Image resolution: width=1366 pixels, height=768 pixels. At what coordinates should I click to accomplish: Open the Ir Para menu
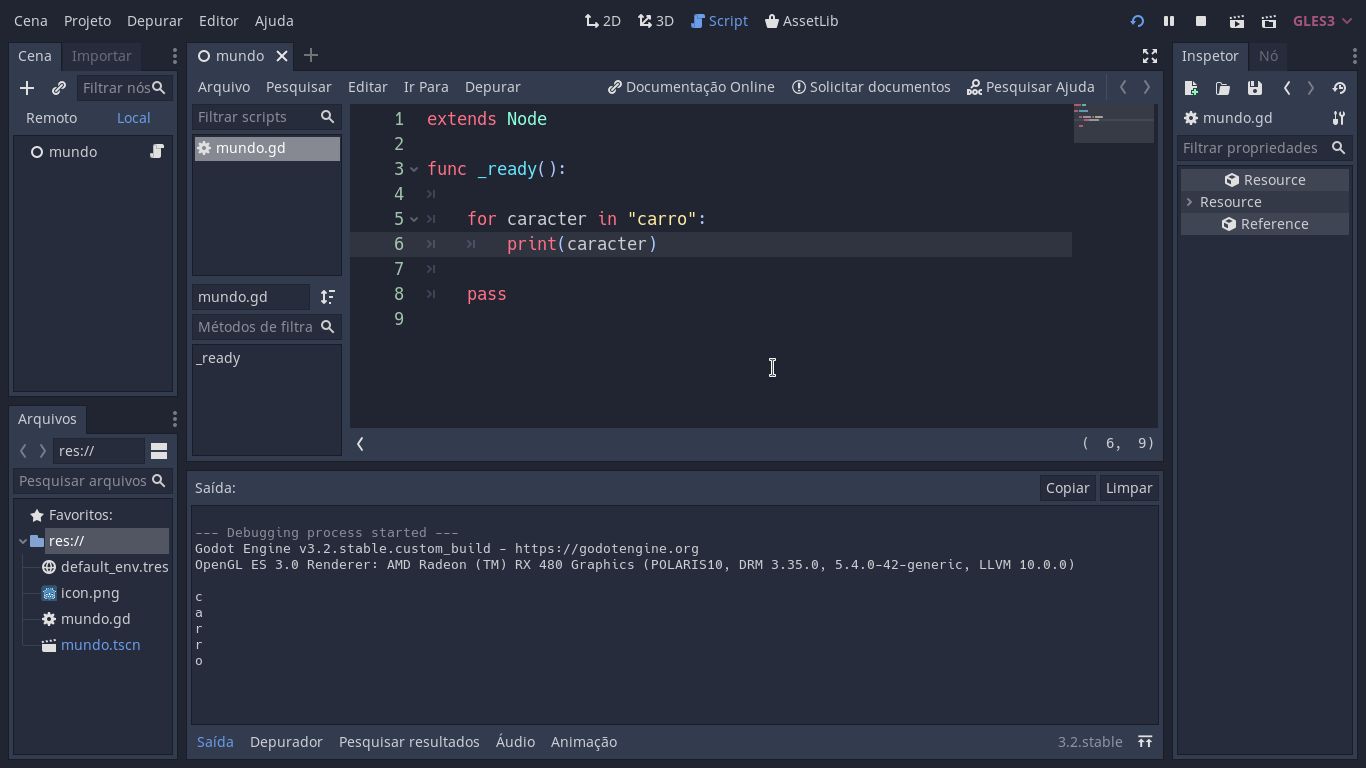tap(426, 87)
